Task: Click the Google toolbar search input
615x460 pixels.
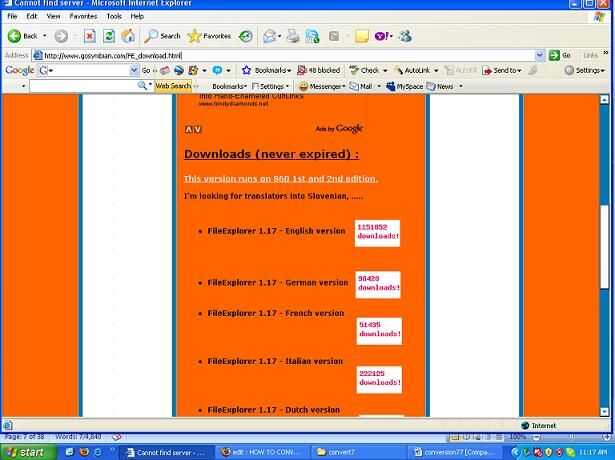Action: [x=89, y=71]
